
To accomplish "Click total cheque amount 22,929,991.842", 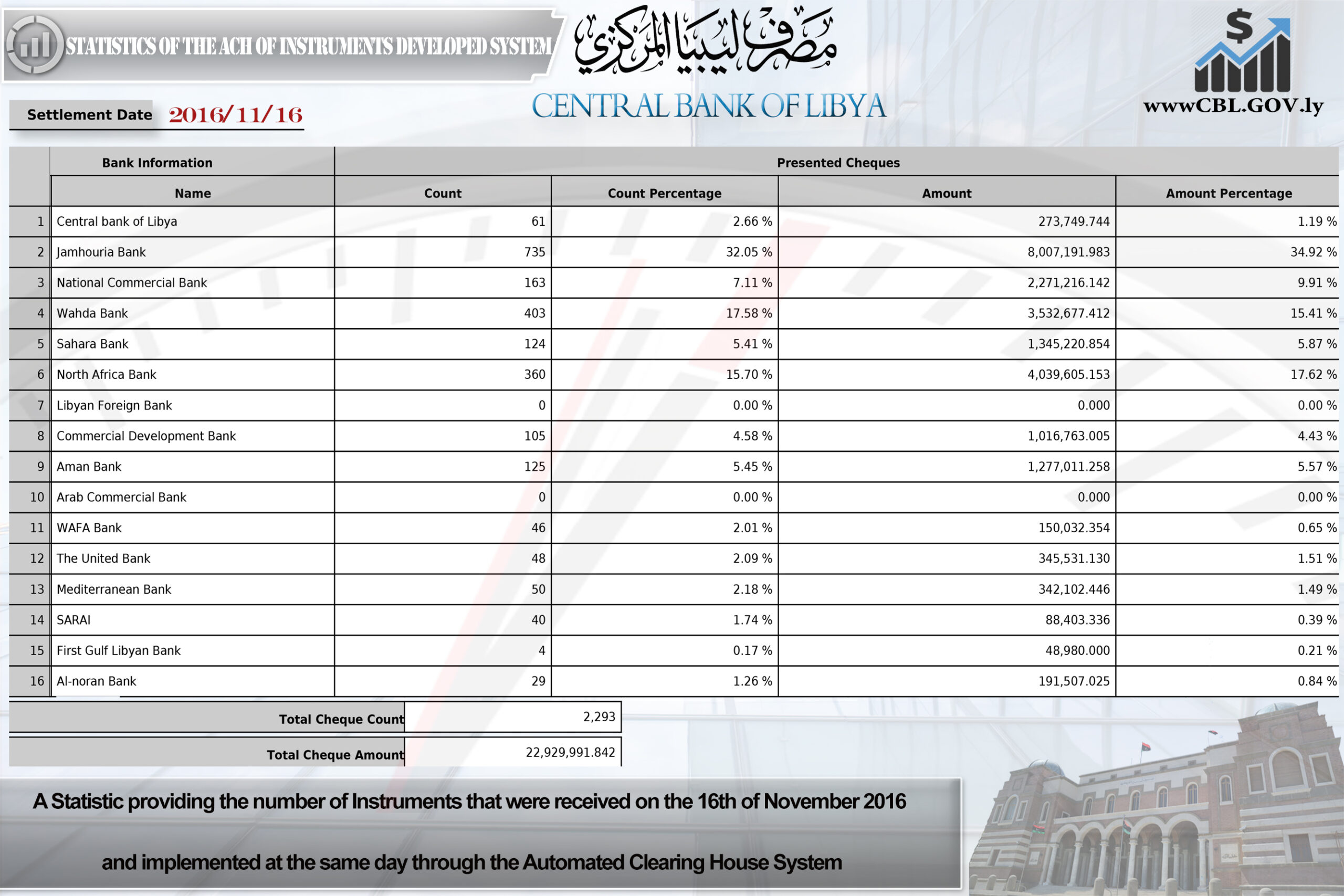I will (570, 753).
